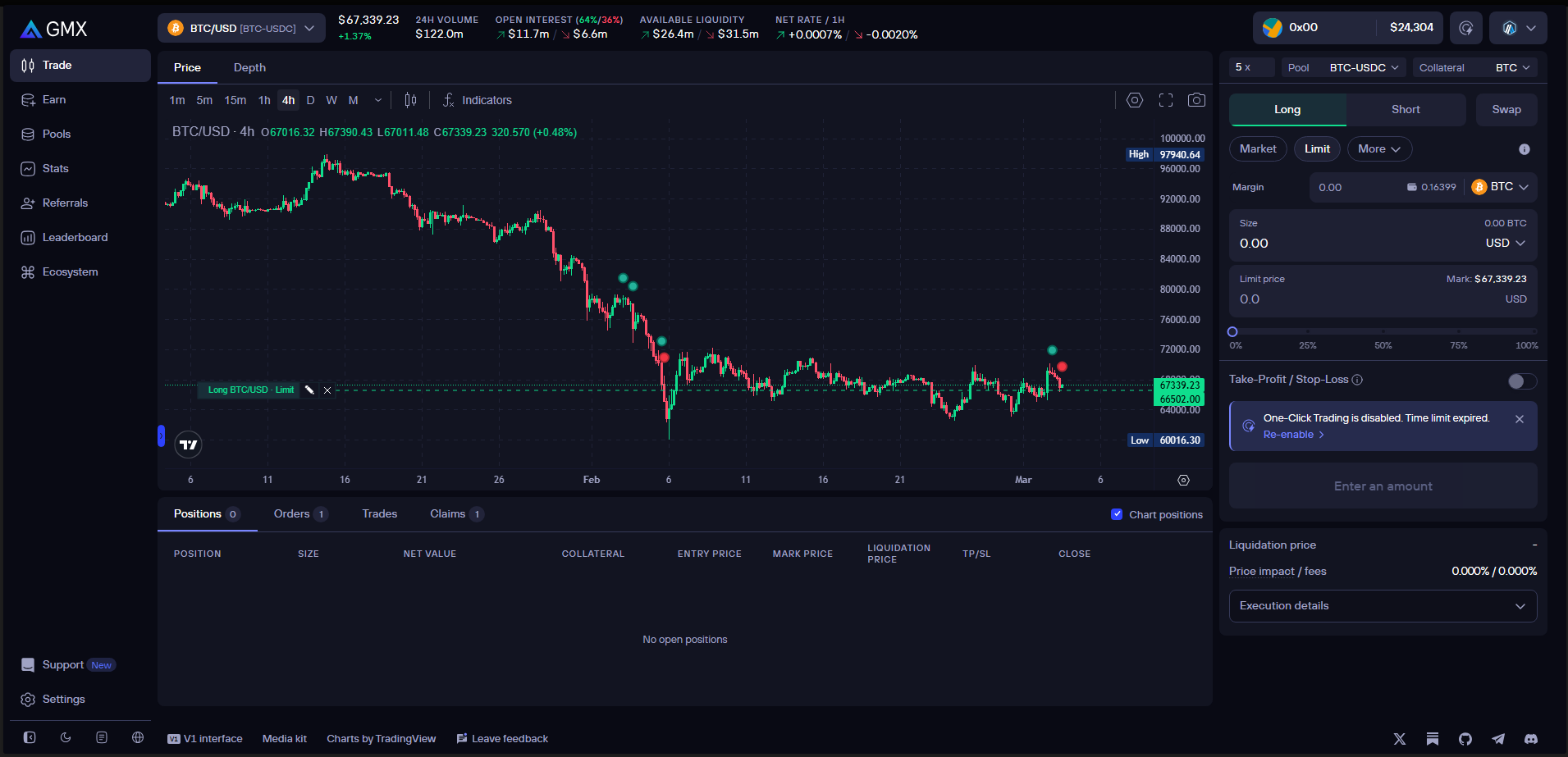Cancel the Long BTC/USD limit order on chart
1568x757 pixels.
(327, 390)
